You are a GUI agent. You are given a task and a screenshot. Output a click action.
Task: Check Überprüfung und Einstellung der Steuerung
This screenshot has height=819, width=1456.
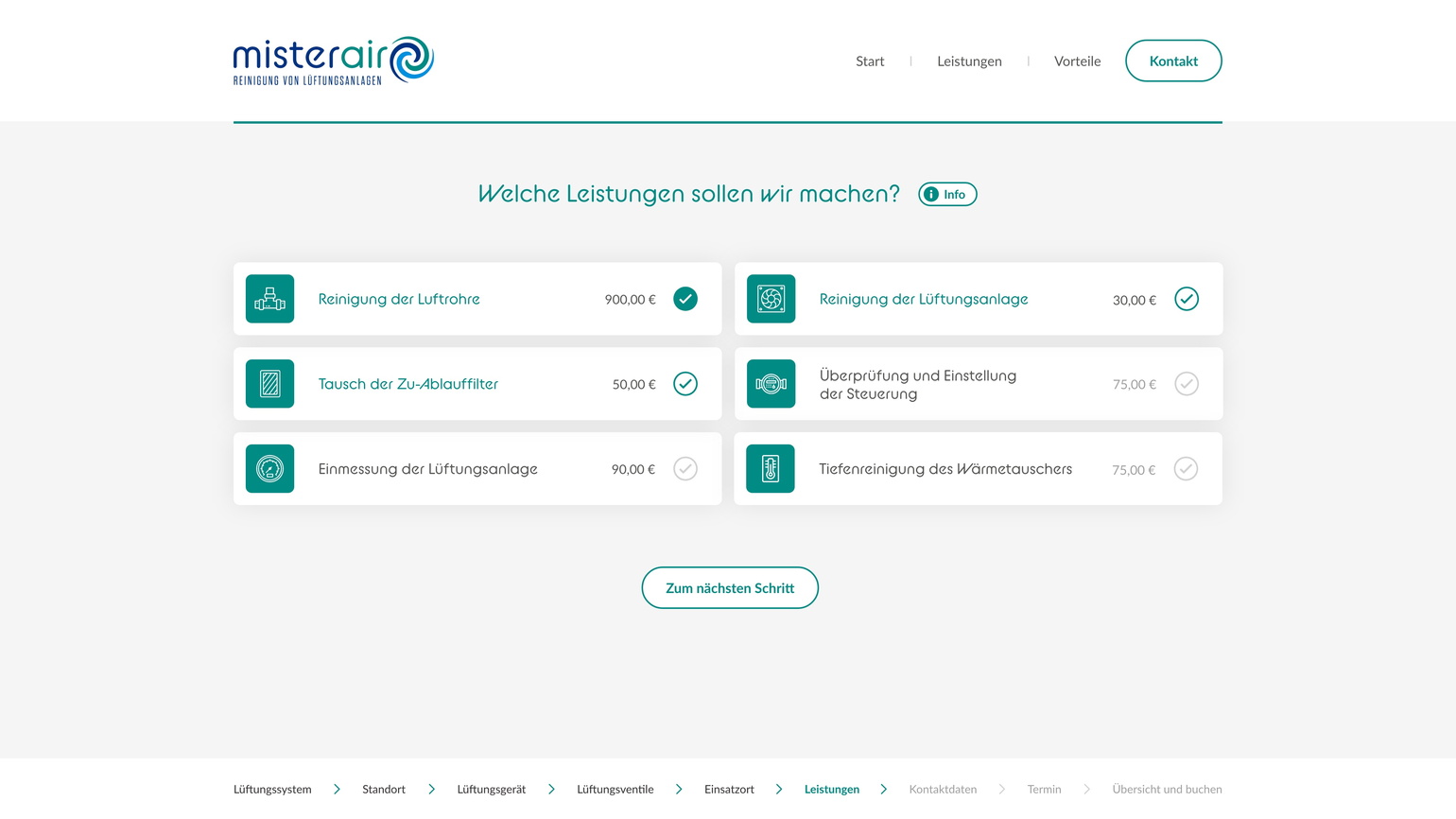point(1187,384)
